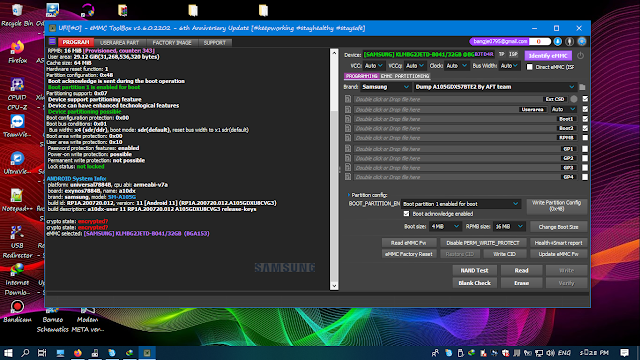Open TeamViewer desktop icon
The width and height of the screenshot is (640, 360).
[x=17, y=126]
